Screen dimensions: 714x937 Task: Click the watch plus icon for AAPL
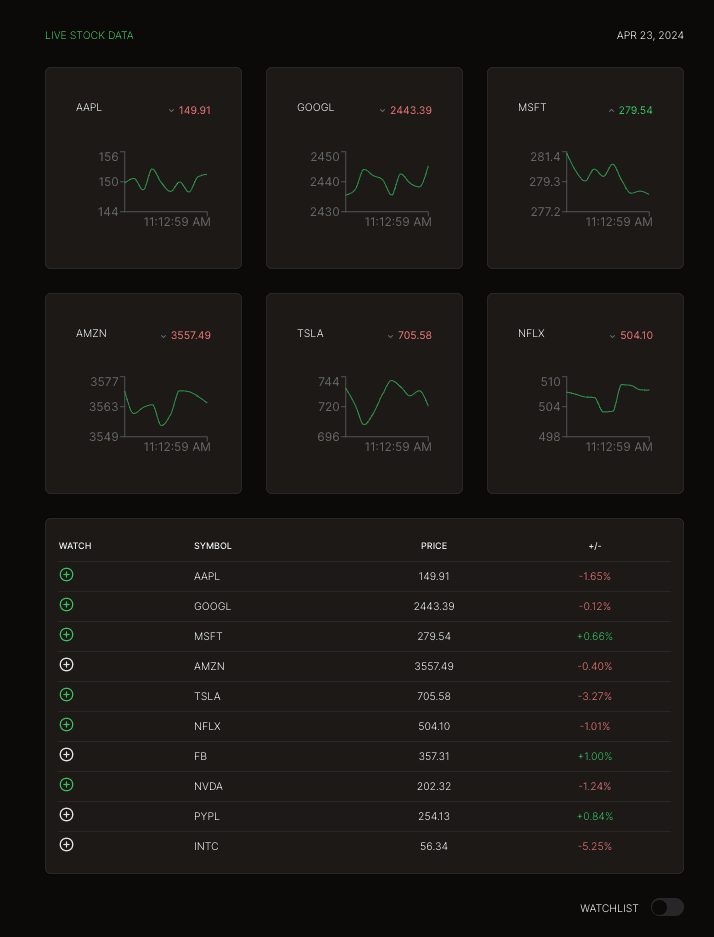tap(67, 575)
